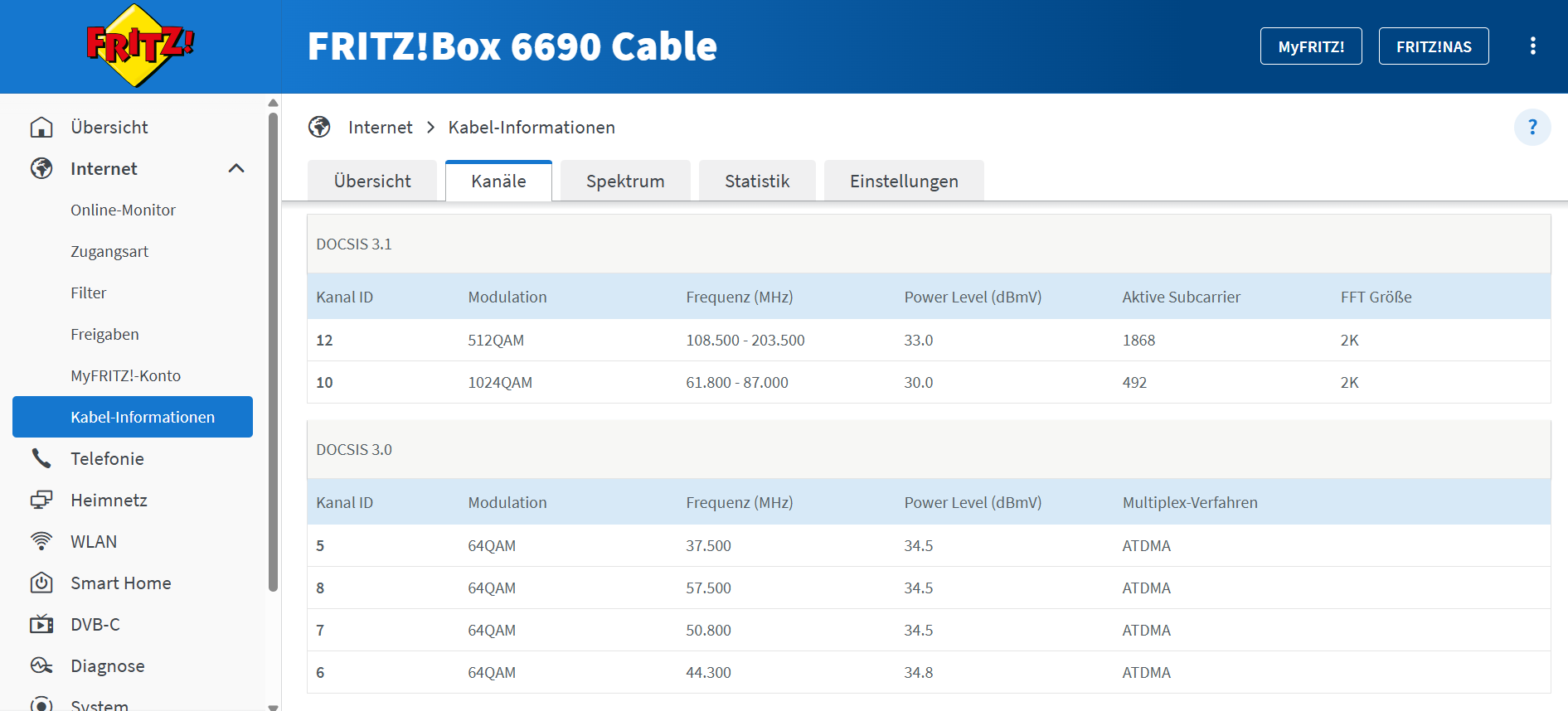This screenshot has height=711, width=1568.
Task: Open the help question mark icon
Action: (x=1532, y=128)
